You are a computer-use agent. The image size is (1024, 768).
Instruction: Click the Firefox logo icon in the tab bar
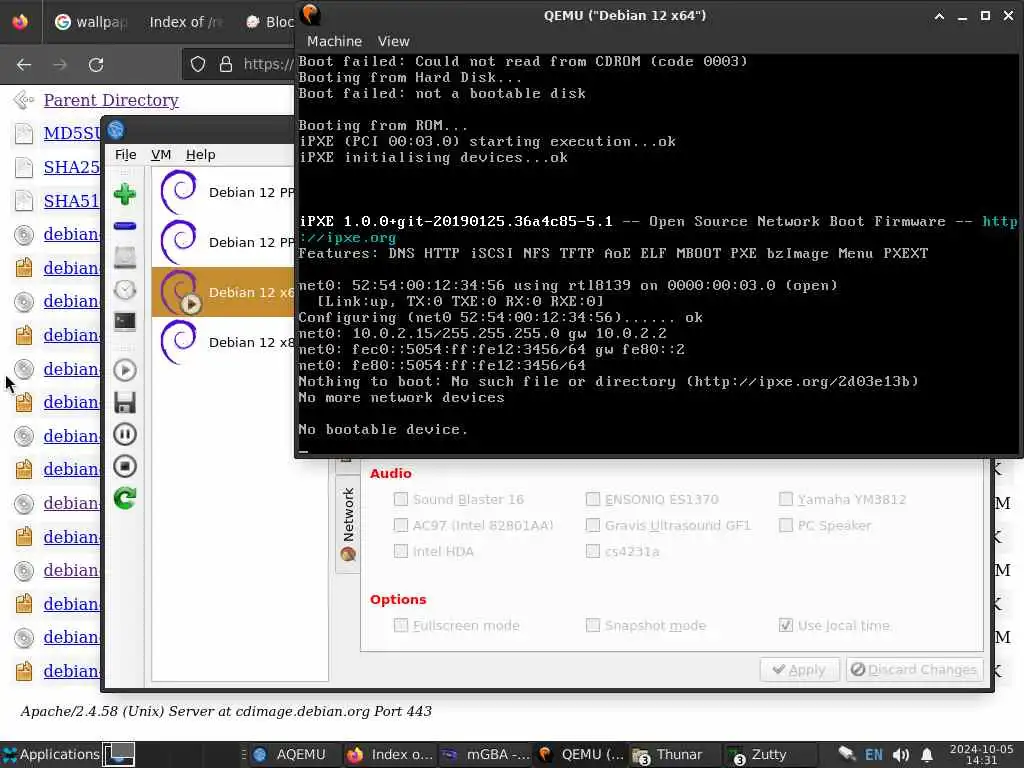20,22
